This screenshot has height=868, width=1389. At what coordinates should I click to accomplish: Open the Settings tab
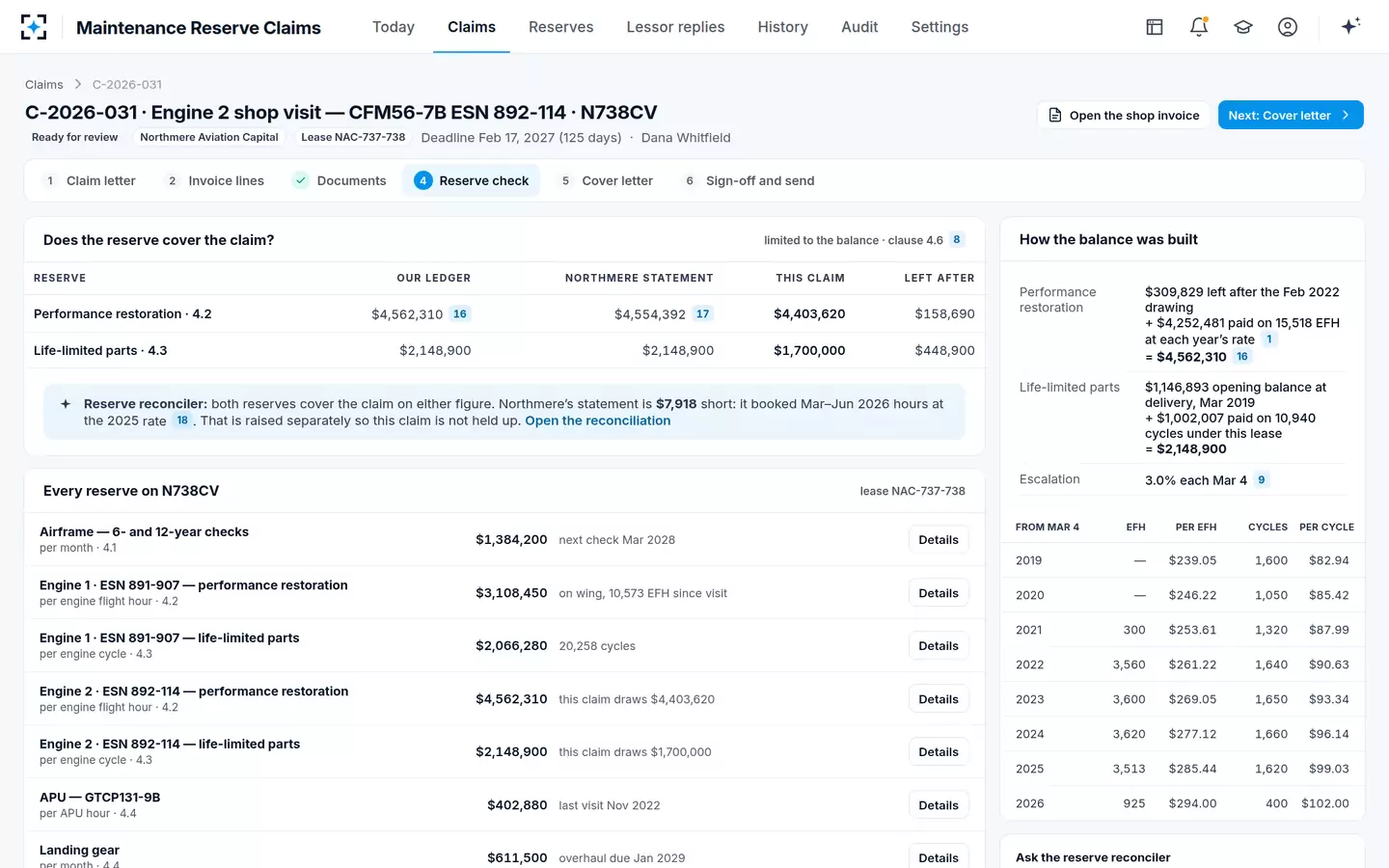(x=940, y=27)
